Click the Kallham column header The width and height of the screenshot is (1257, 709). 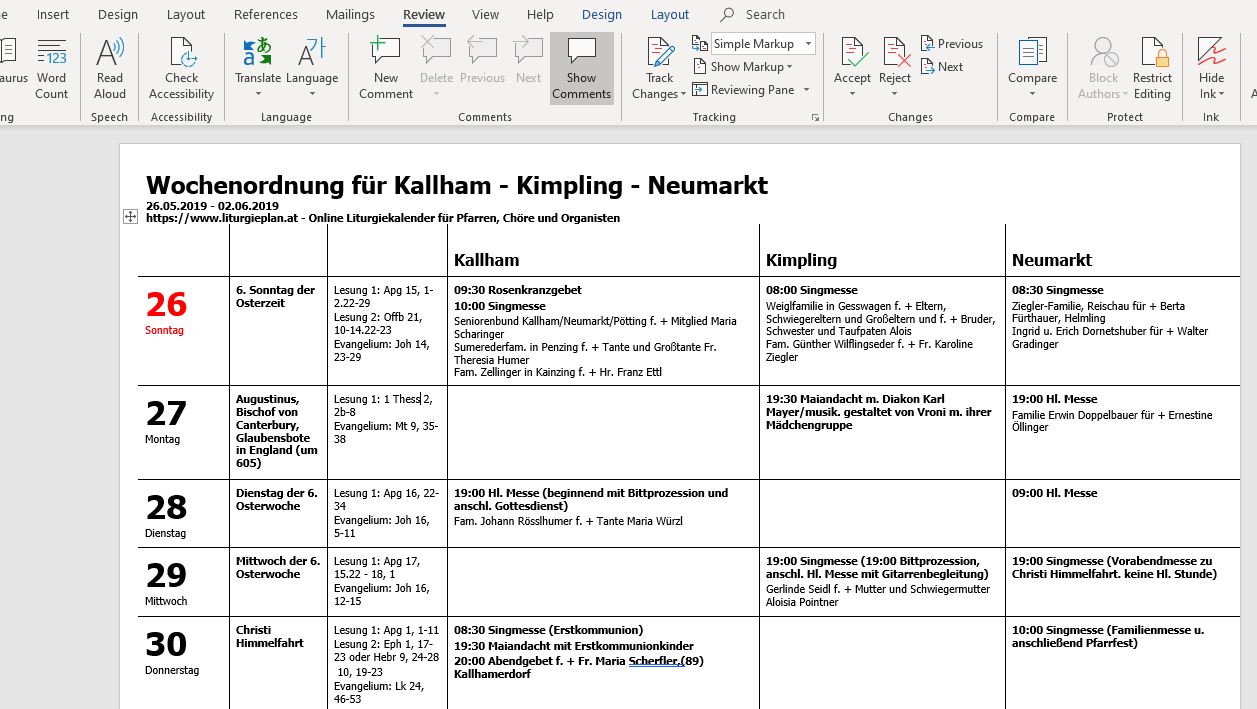pyautogui.click(x=486, y=260)
